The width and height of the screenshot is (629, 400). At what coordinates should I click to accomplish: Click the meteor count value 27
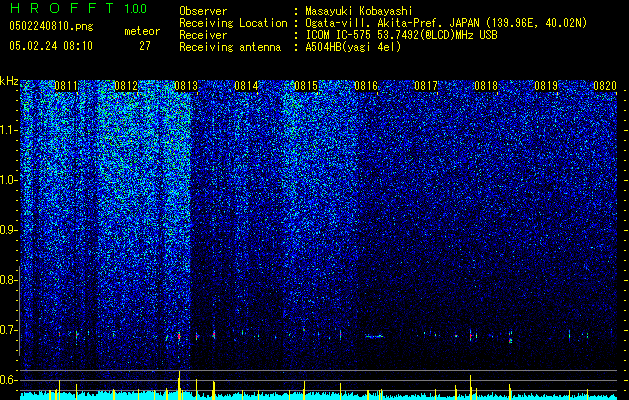click(x=145, y=46)
